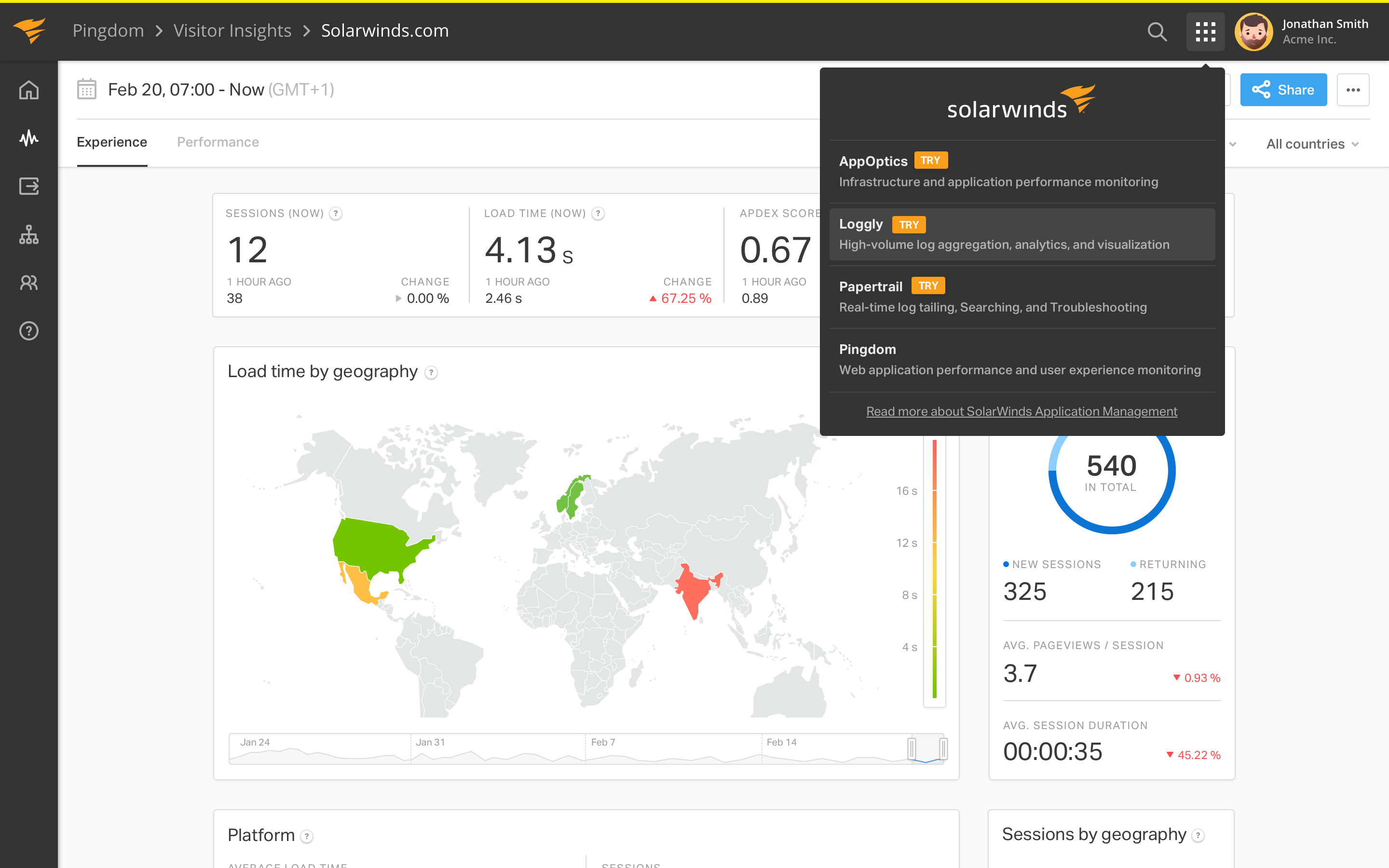1389x868 pixels.
Task: Click the Feb 7 marker on timeline
Action: [x=603, y=742]
